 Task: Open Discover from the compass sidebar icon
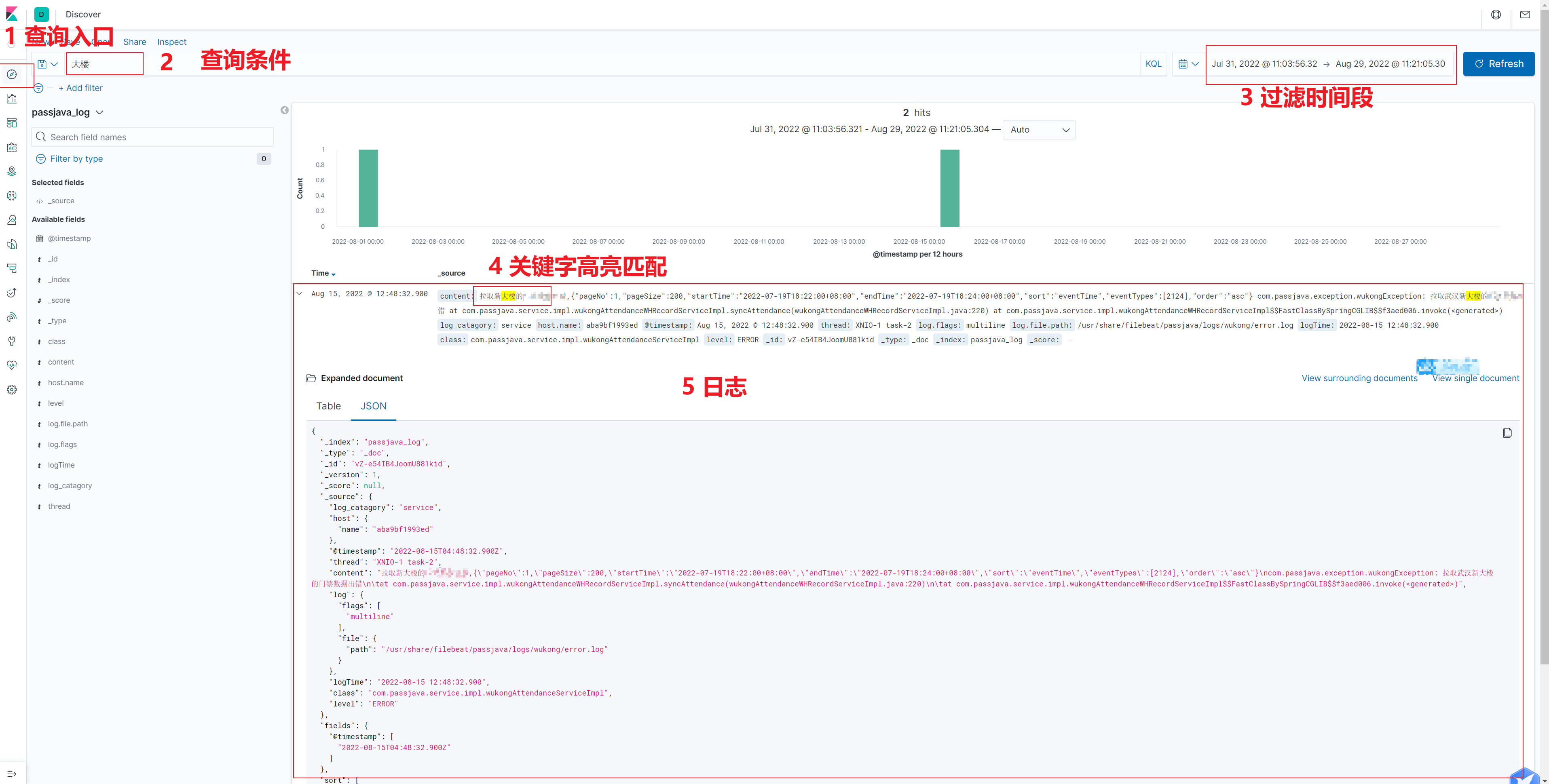[12, 74]
